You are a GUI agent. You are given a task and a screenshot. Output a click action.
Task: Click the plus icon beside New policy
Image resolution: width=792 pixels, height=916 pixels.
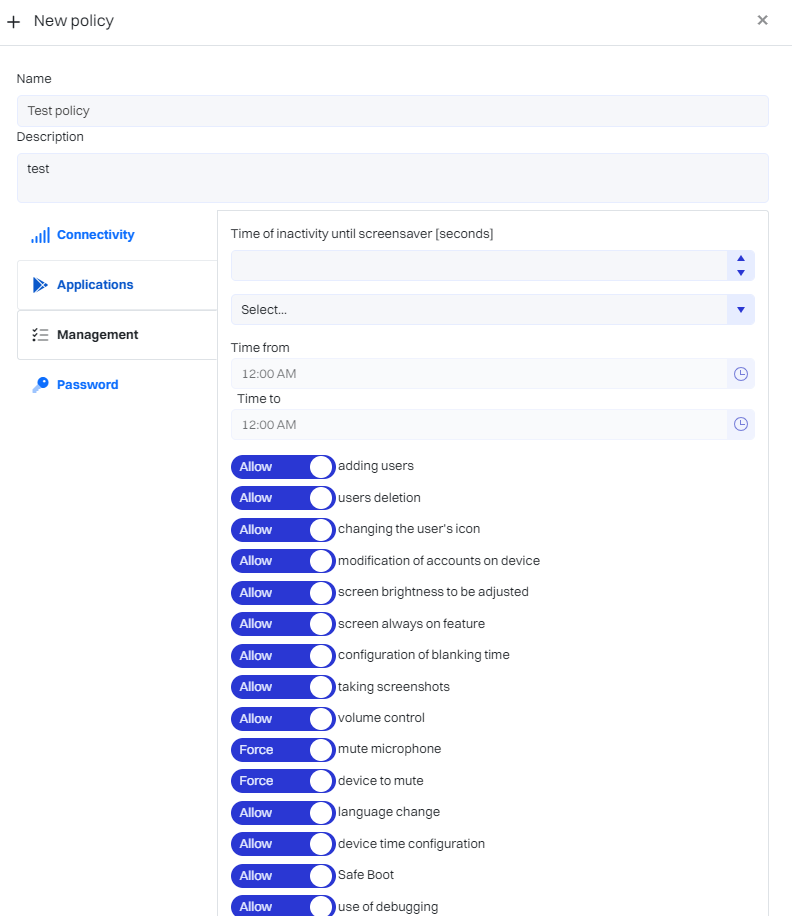14,21
